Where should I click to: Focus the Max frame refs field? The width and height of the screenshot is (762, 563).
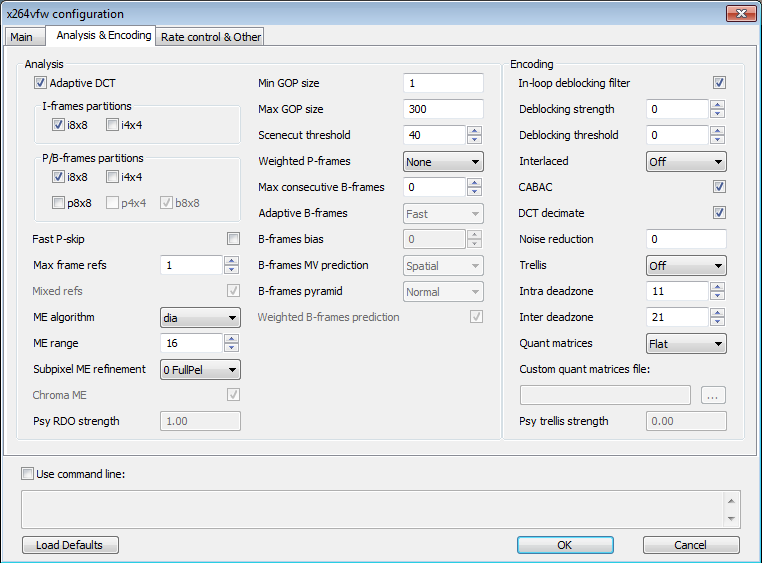point(191,265)
